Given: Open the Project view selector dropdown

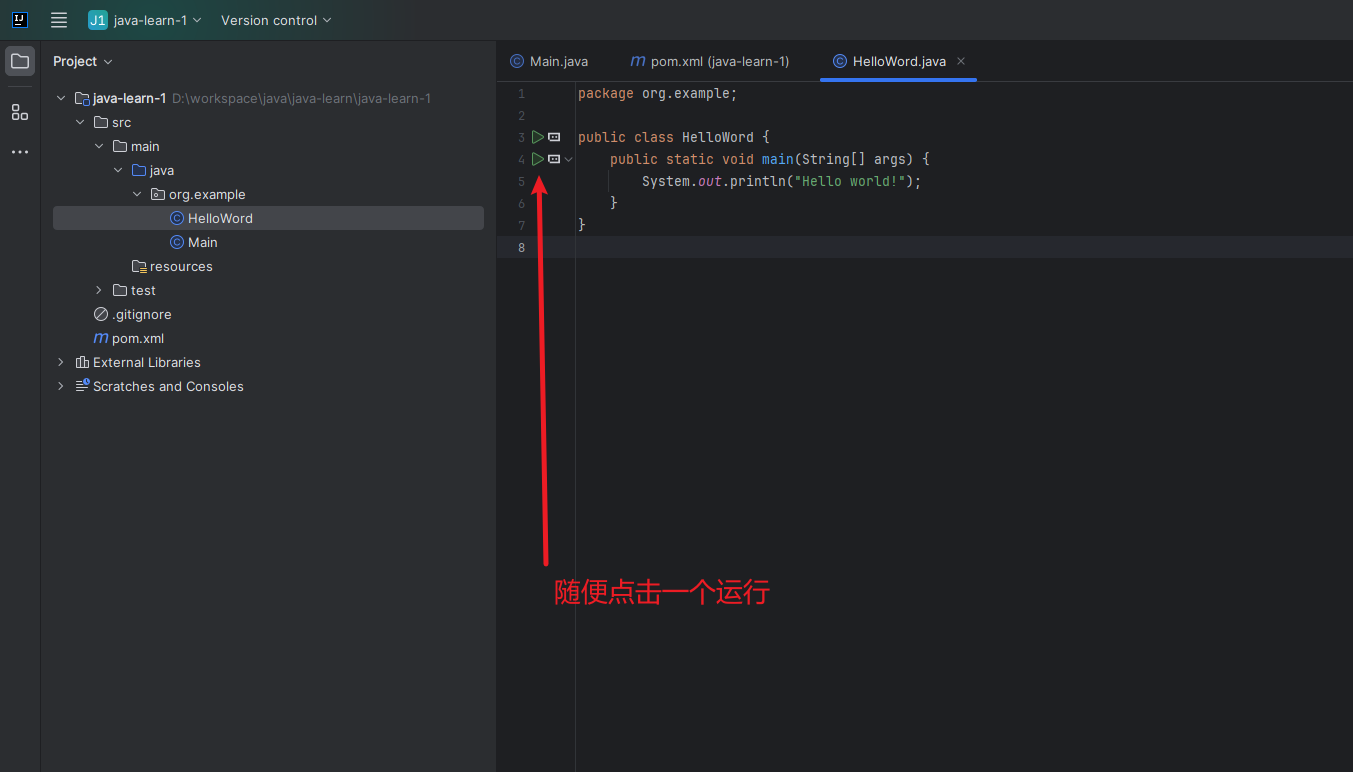Looking at the screenshot, I should pos(83,61).
